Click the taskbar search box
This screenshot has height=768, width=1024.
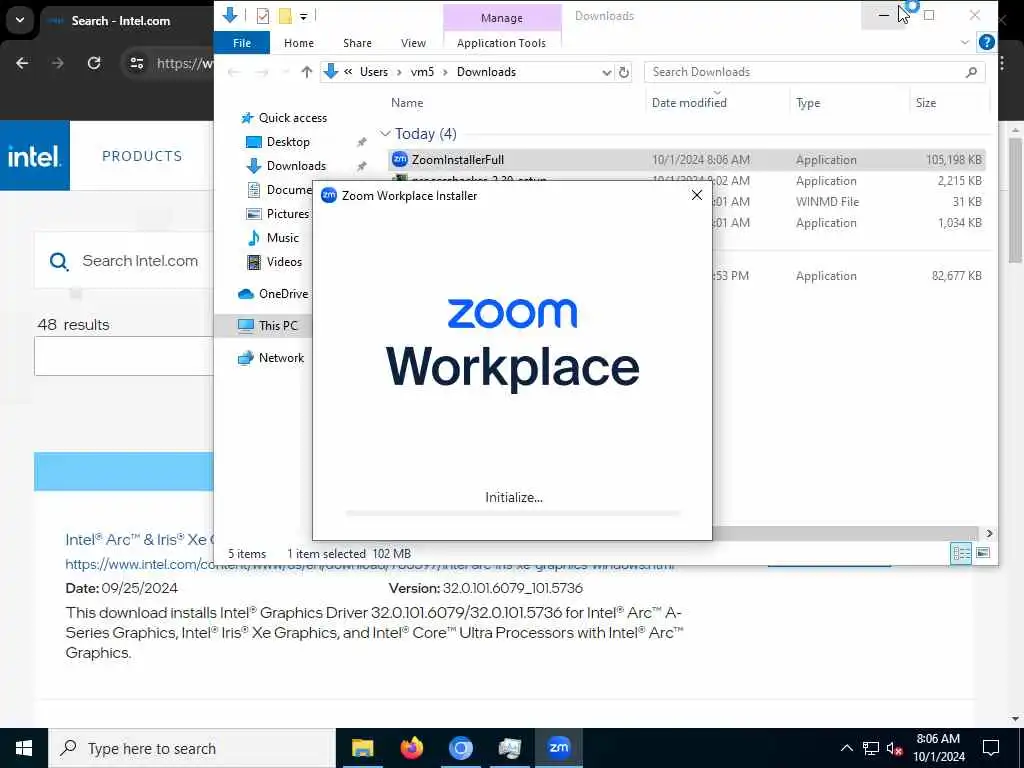(192, 748)
